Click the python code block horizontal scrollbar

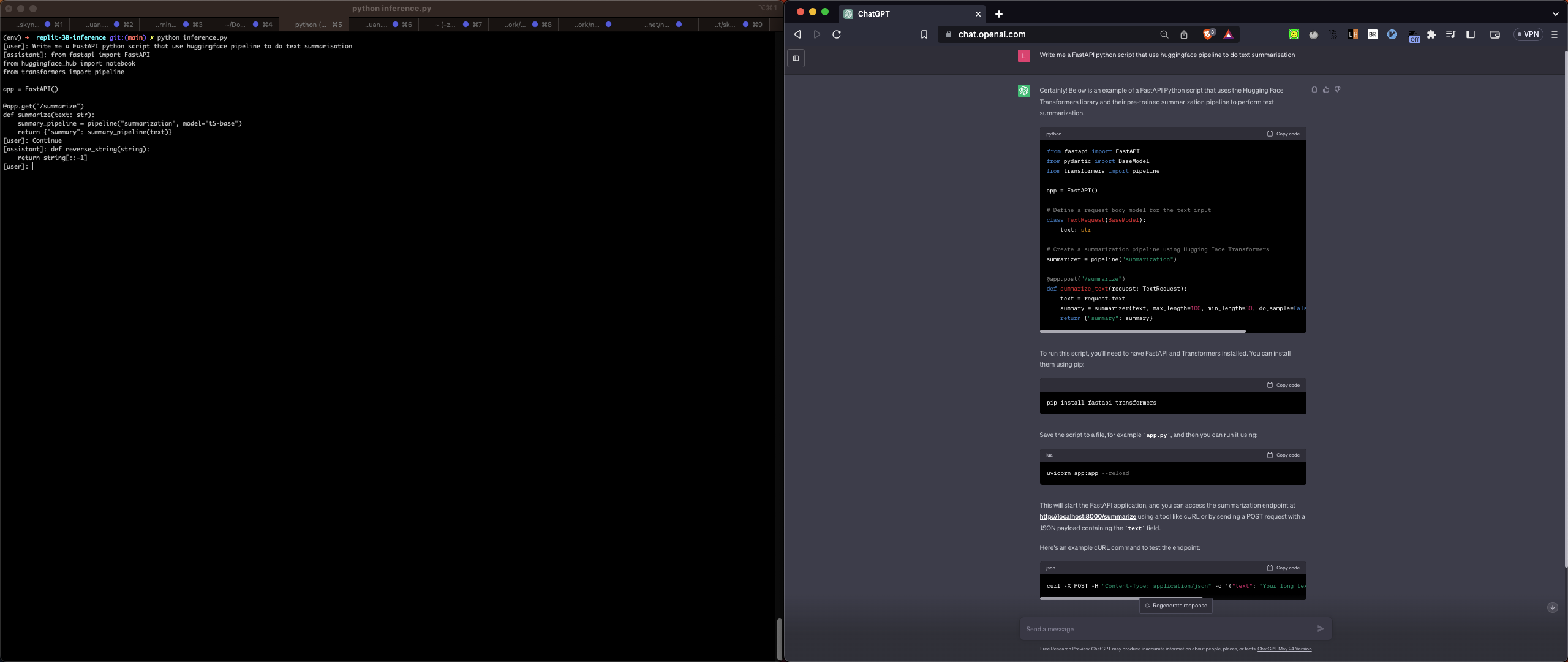tap(1142, 331)
